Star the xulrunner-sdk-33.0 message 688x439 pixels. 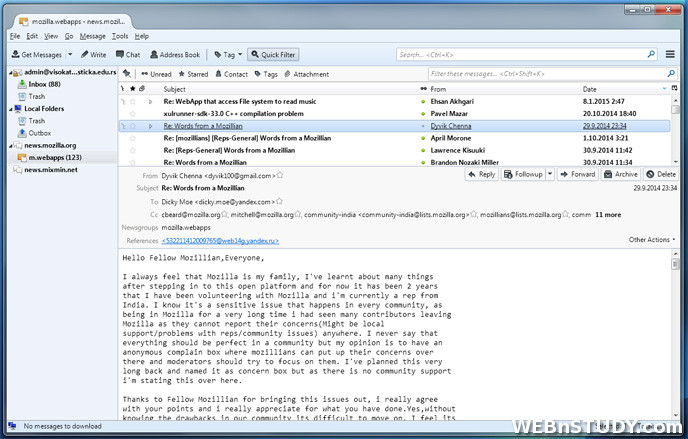pyautogui.click(x=133, y=114)
